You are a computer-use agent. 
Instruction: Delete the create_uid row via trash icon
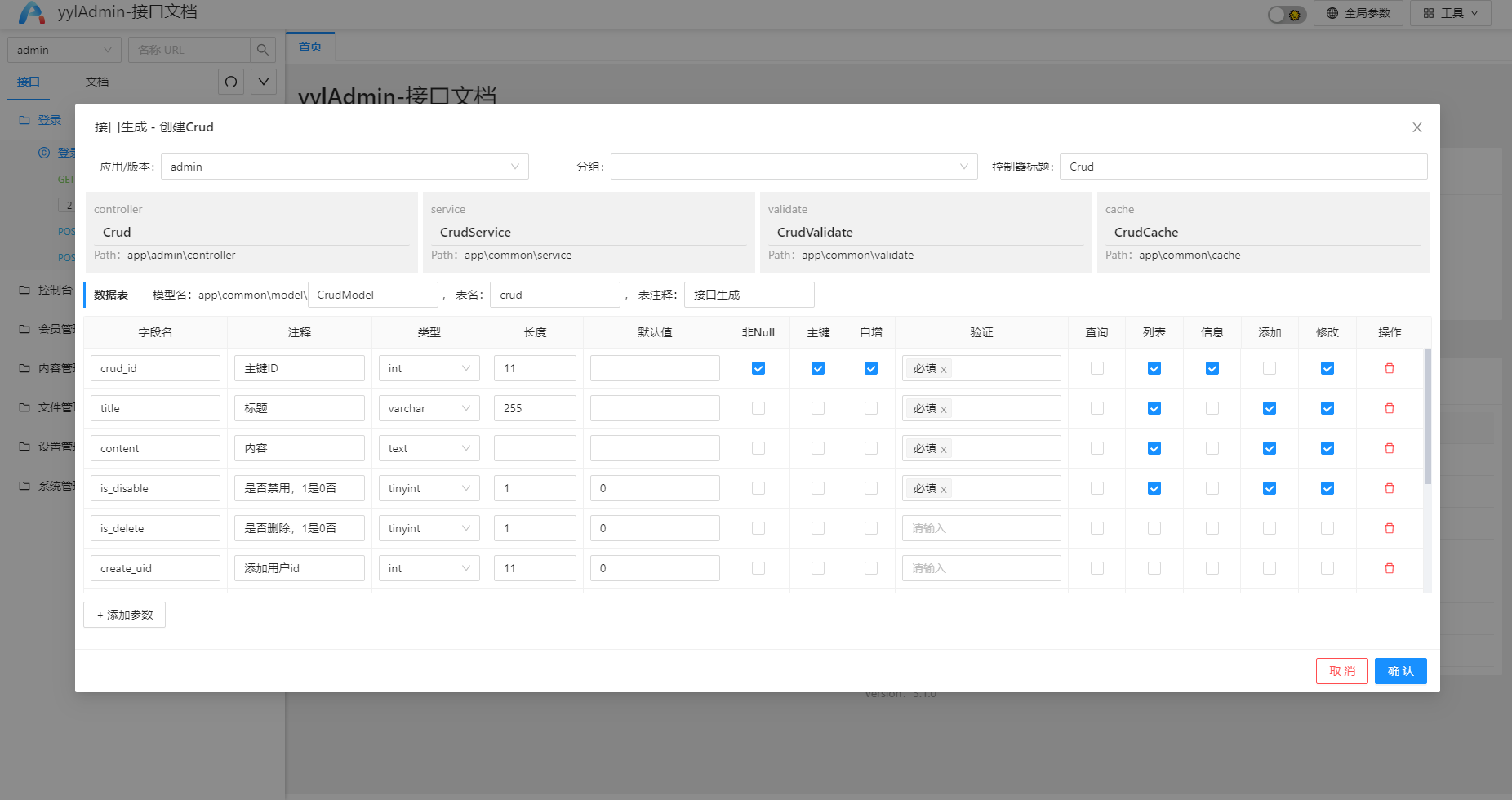tap(1389, 568)
